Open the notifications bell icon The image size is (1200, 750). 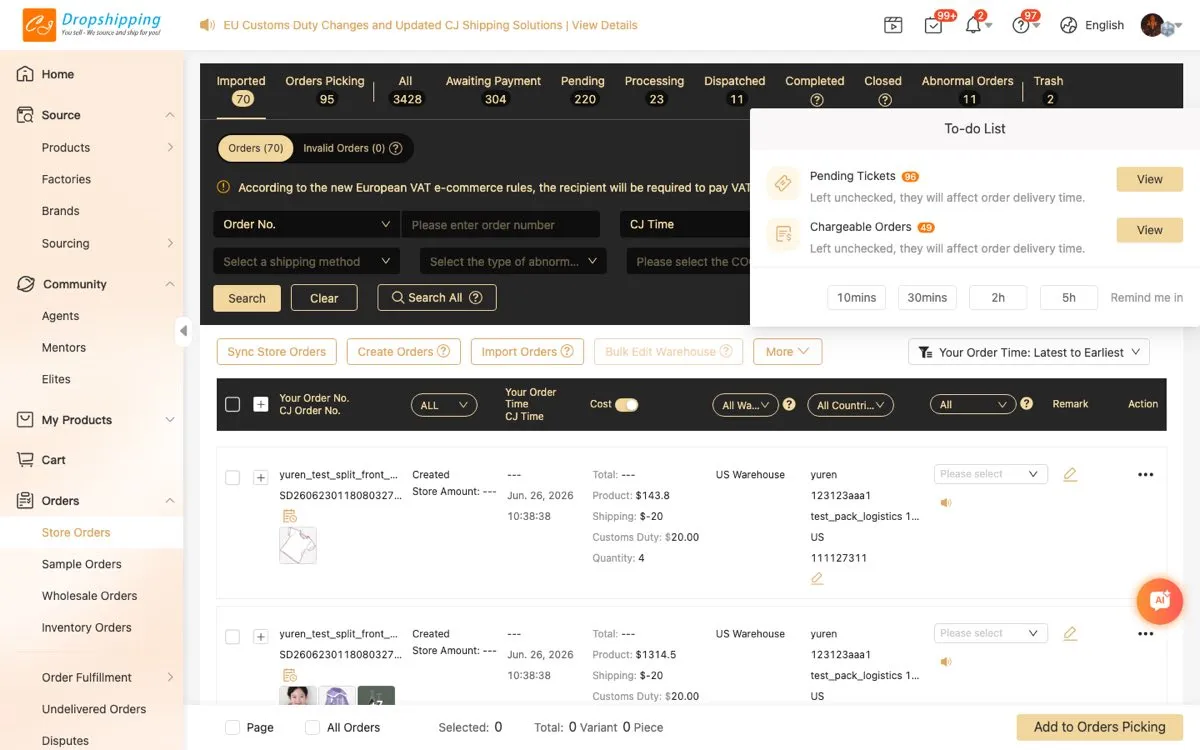tap(973, 25)
